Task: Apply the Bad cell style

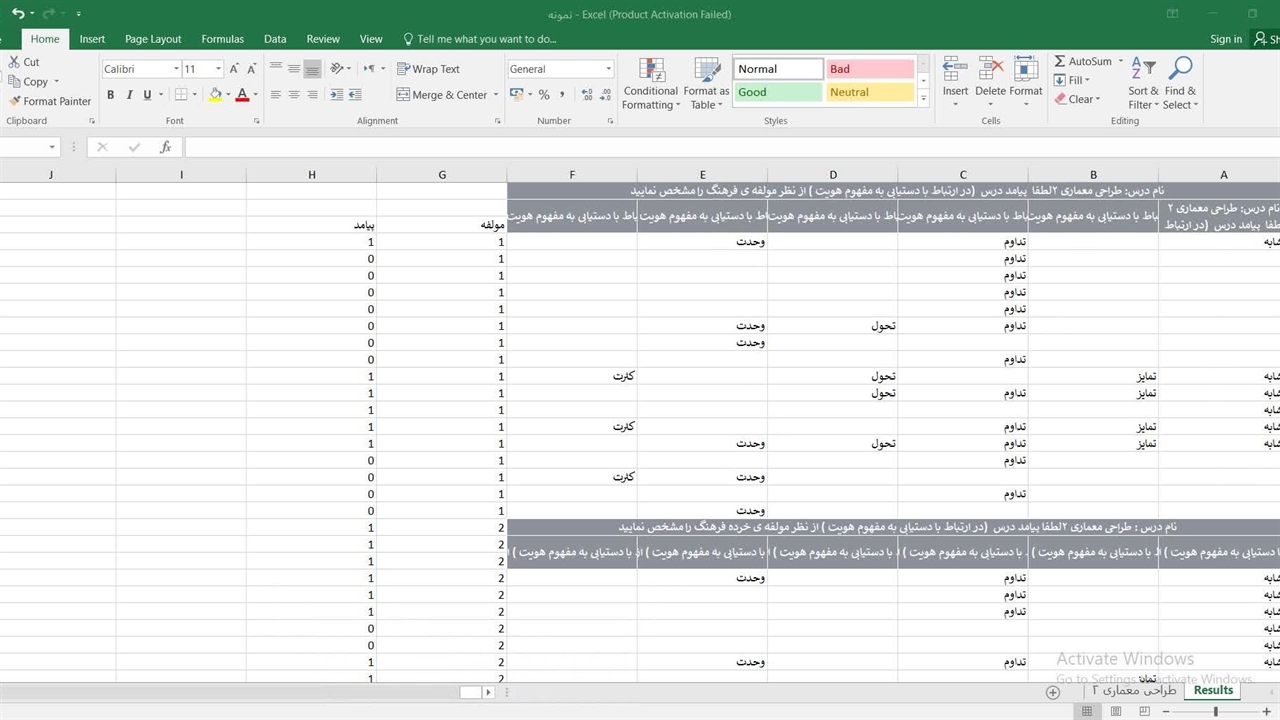Action: click(870, 69)
